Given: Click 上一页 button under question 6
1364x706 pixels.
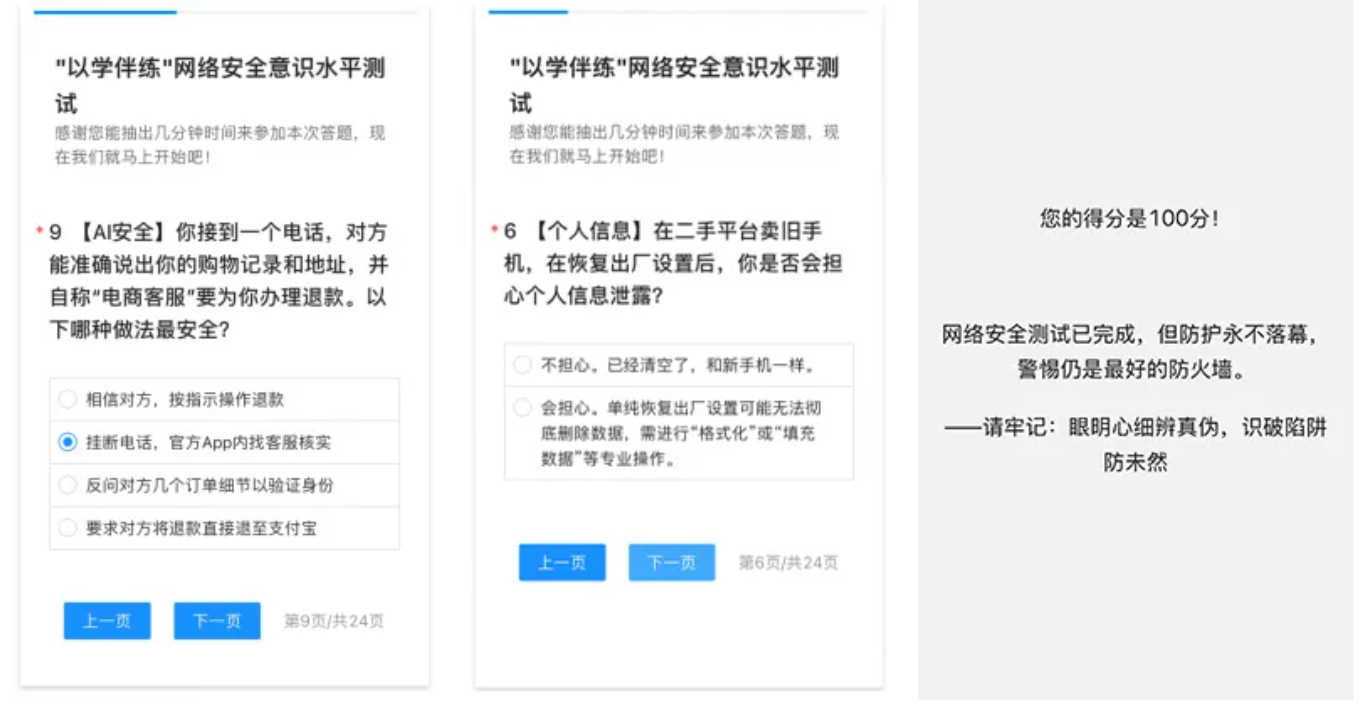Looking at the screenshot, I should [562, 562].
